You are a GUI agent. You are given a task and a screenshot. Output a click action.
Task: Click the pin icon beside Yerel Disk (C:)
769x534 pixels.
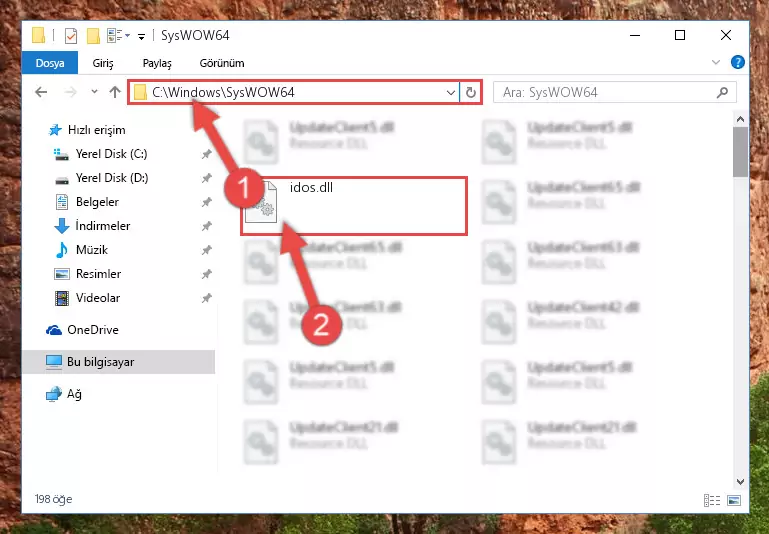click(x=206, y=154)
